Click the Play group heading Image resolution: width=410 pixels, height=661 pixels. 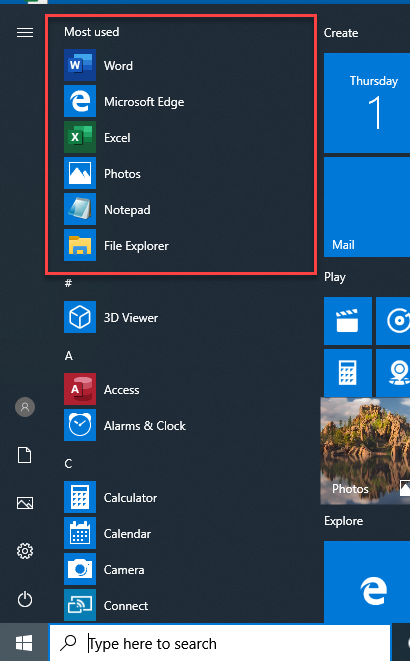[335, 277]
